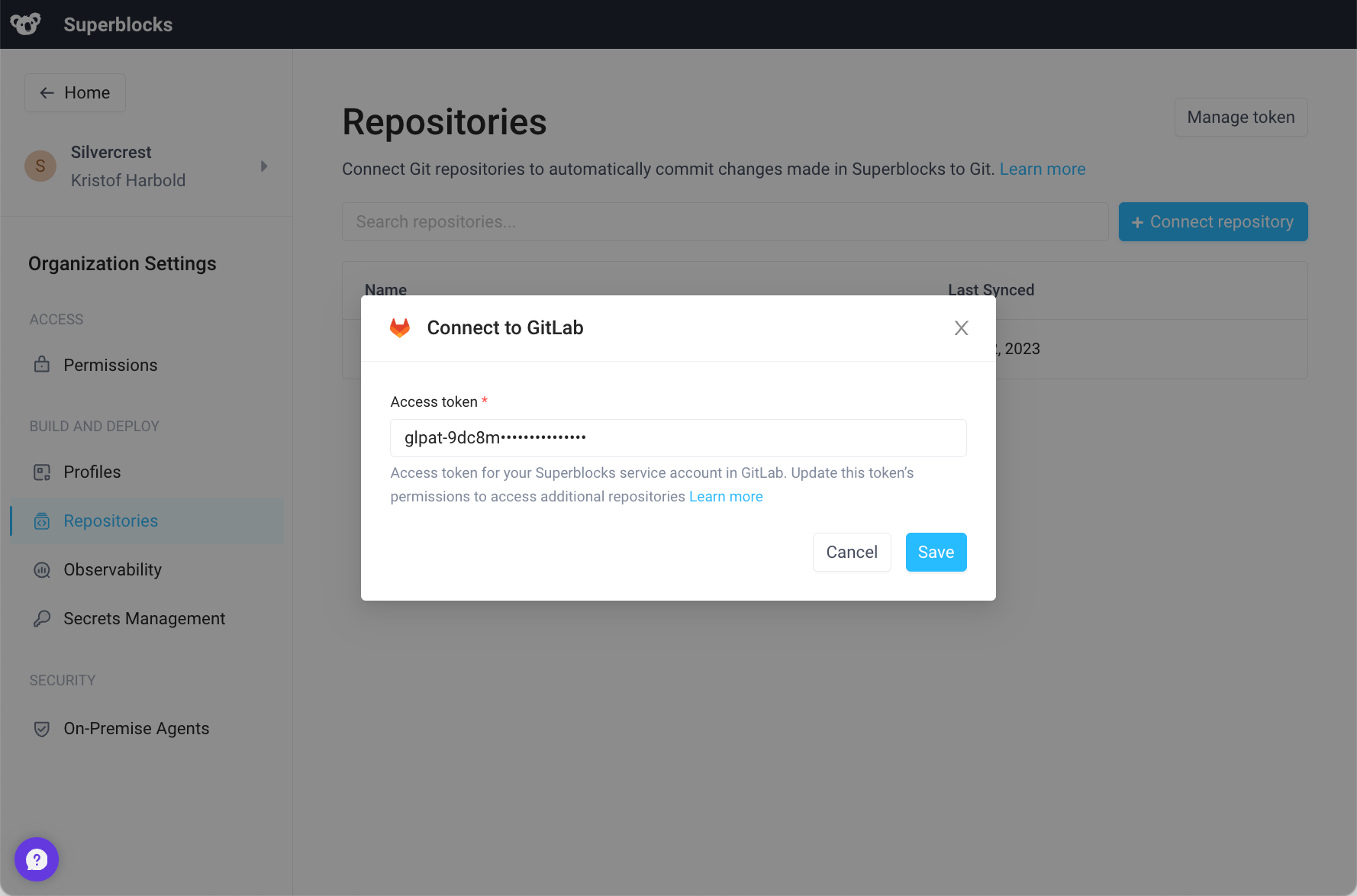Select the Repositories sidebar entry
The width and height of the screenshot is (1357, 896).
pyautogui.click(x=111, y=521)
